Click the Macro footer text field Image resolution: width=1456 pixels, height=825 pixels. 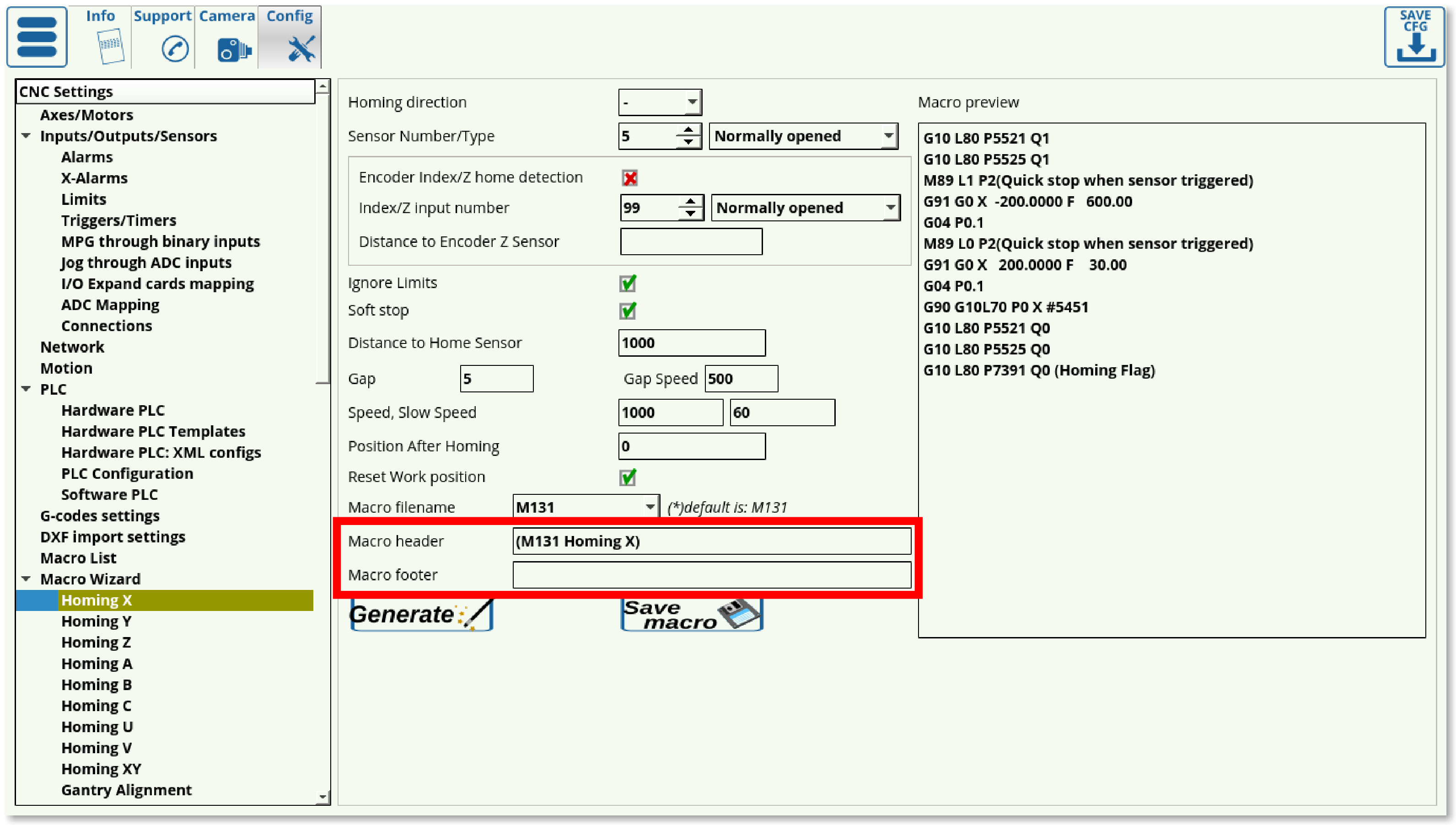pos(711,575)
